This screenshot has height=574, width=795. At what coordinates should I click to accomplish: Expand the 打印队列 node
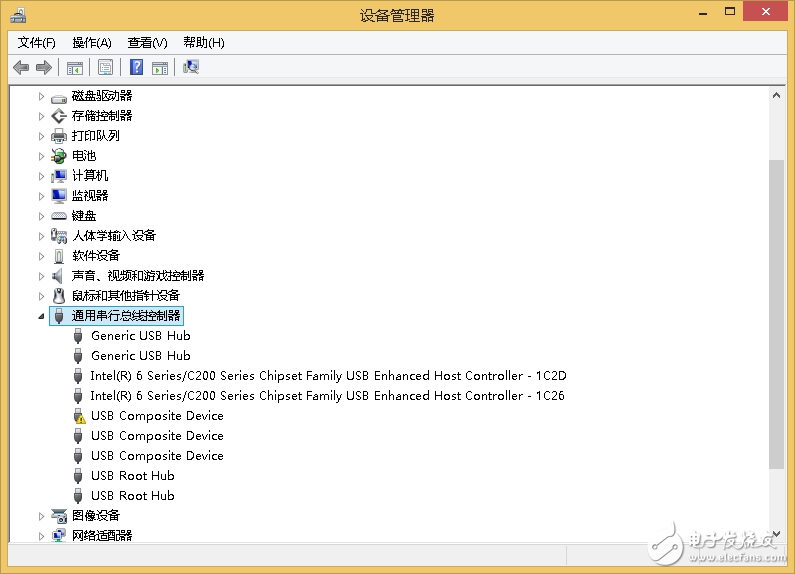41,136
